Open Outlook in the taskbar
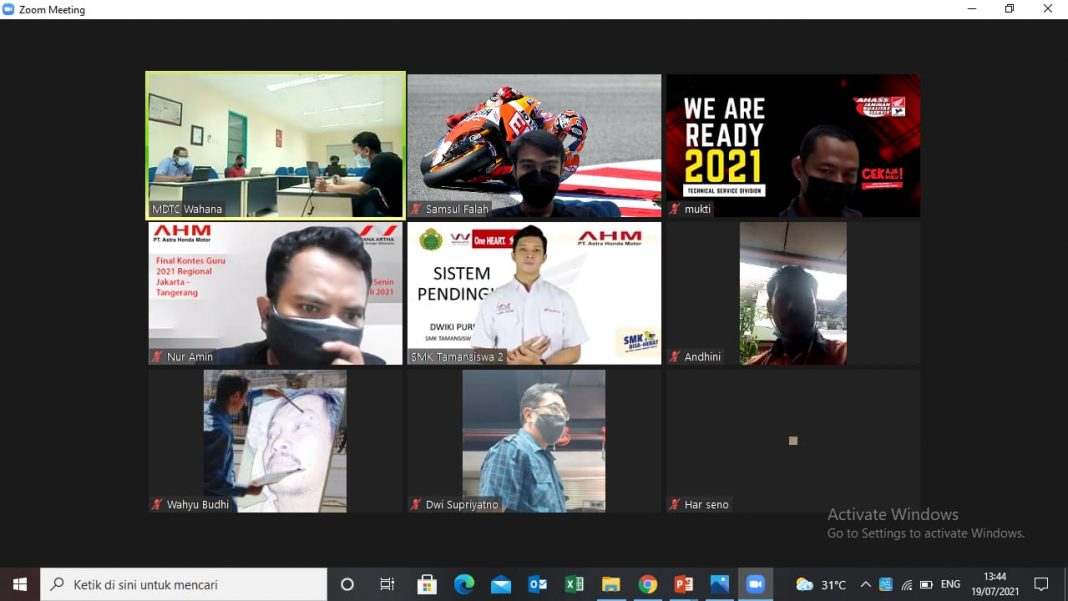The width and height of the screenshot is (1068, 601). pos(537,584)
